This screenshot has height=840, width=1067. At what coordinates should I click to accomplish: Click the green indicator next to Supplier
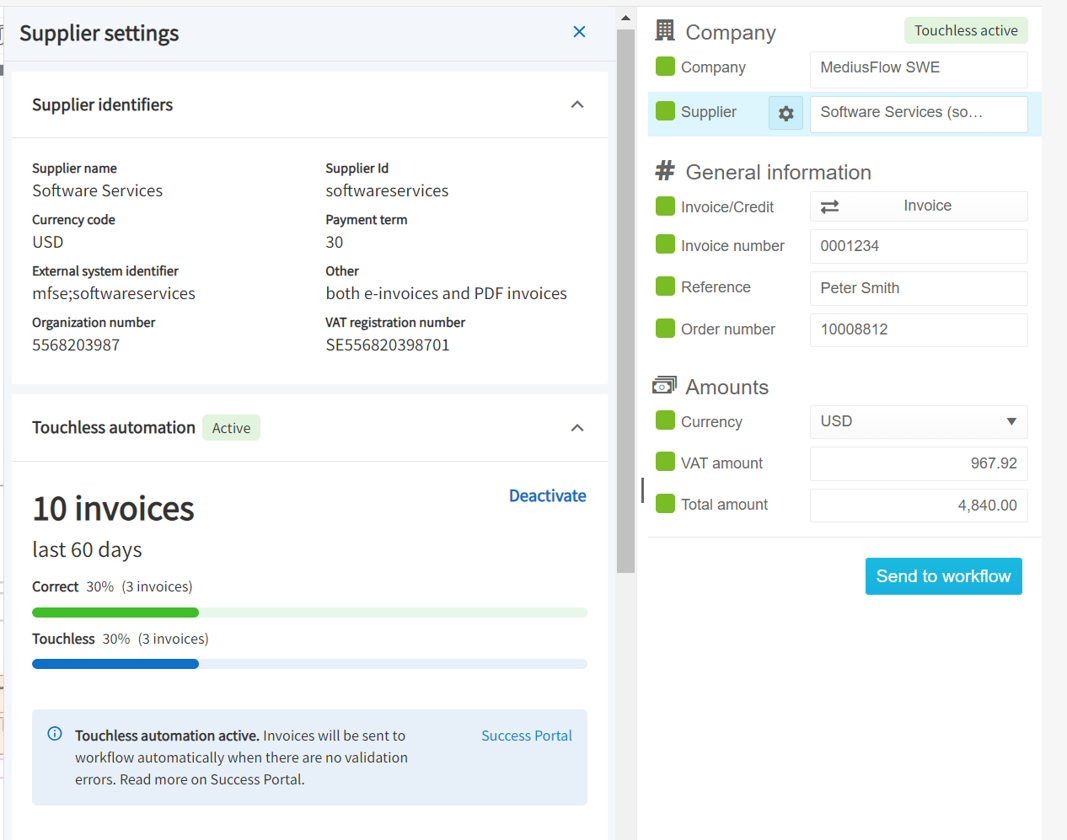tap(665, 112)
